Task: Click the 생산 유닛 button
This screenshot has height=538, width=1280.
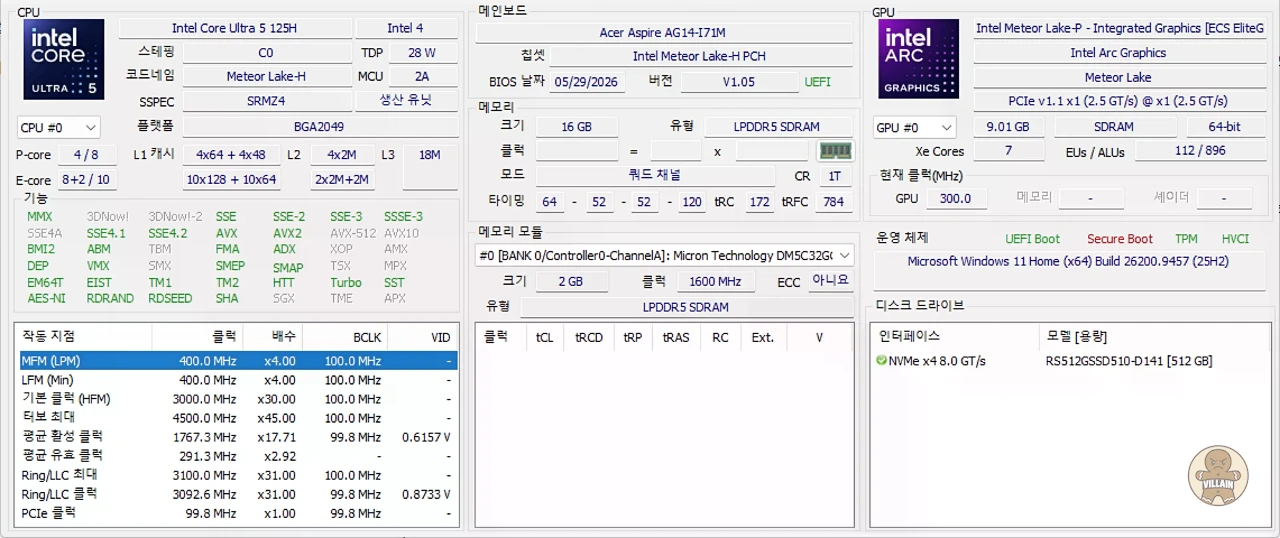Action: (406, 101)
